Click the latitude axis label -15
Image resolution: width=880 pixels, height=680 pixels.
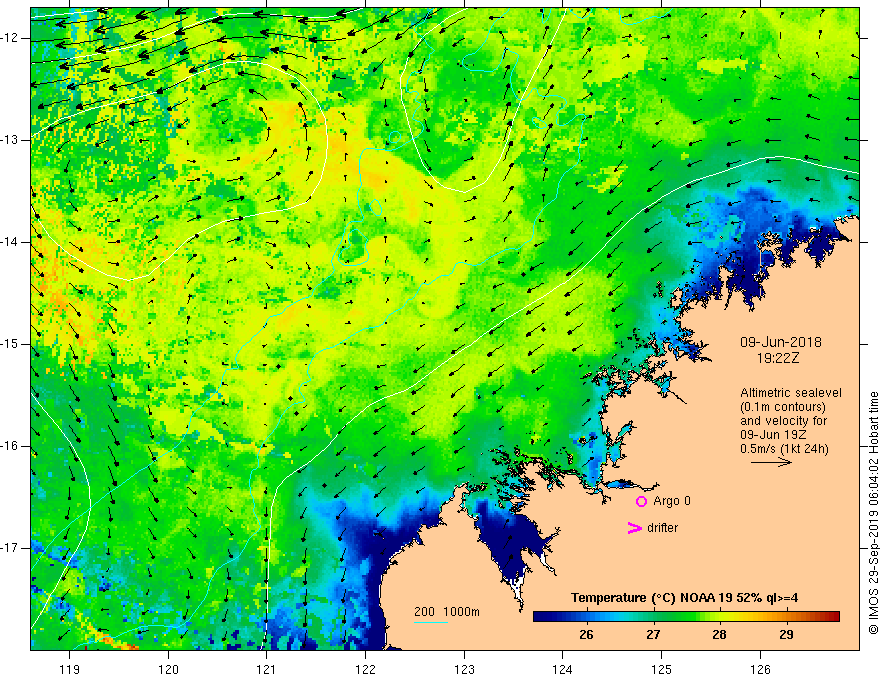[x=10, y=344]
